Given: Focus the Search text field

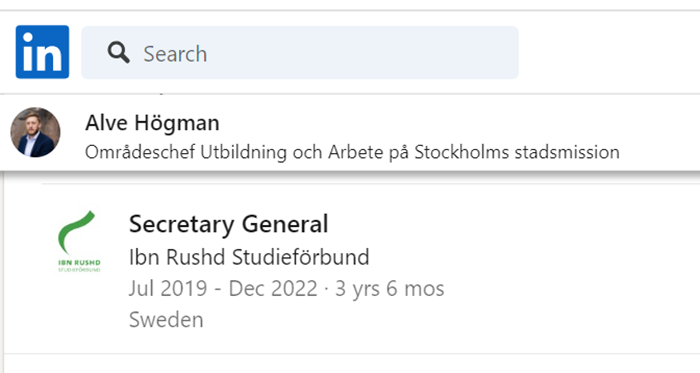Looking at the screenshot, I should coord(300,53).
